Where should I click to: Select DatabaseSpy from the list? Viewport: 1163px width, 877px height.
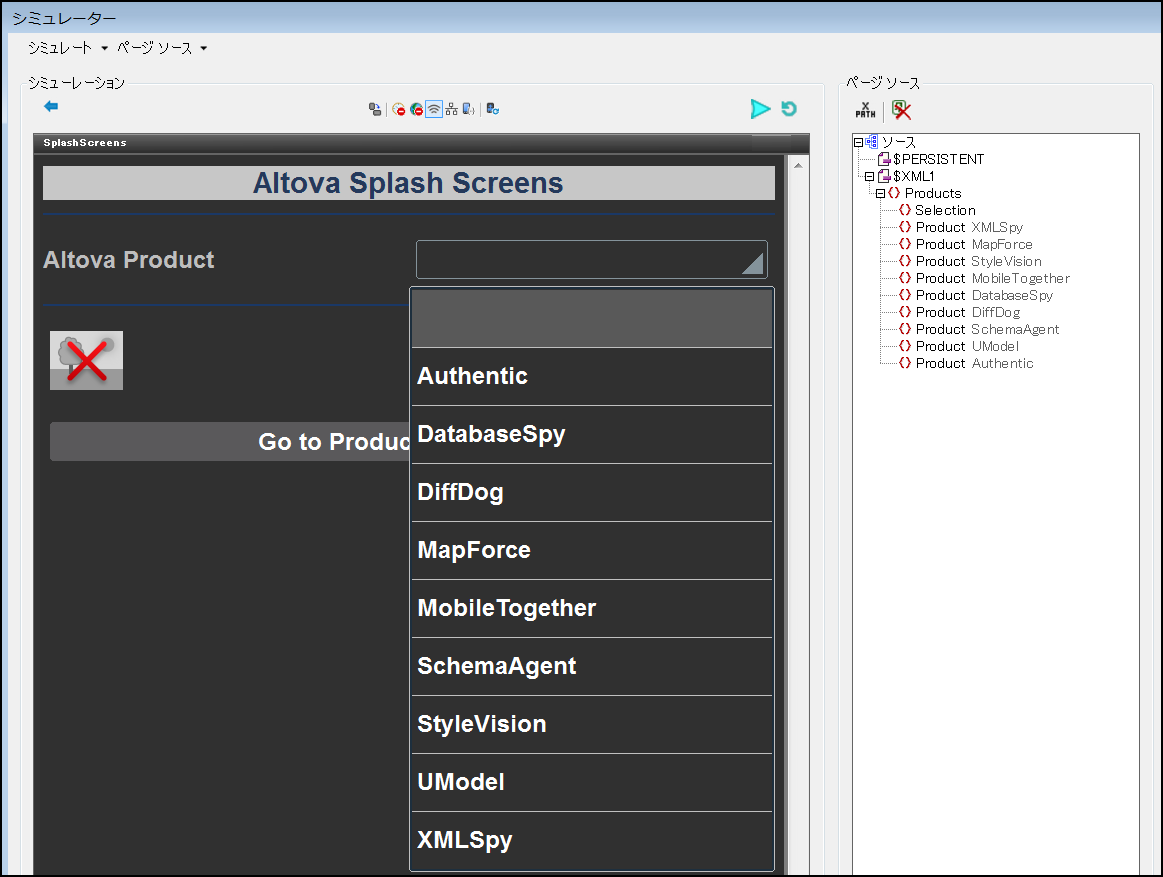pyautogui.click(x=592, y=434)
